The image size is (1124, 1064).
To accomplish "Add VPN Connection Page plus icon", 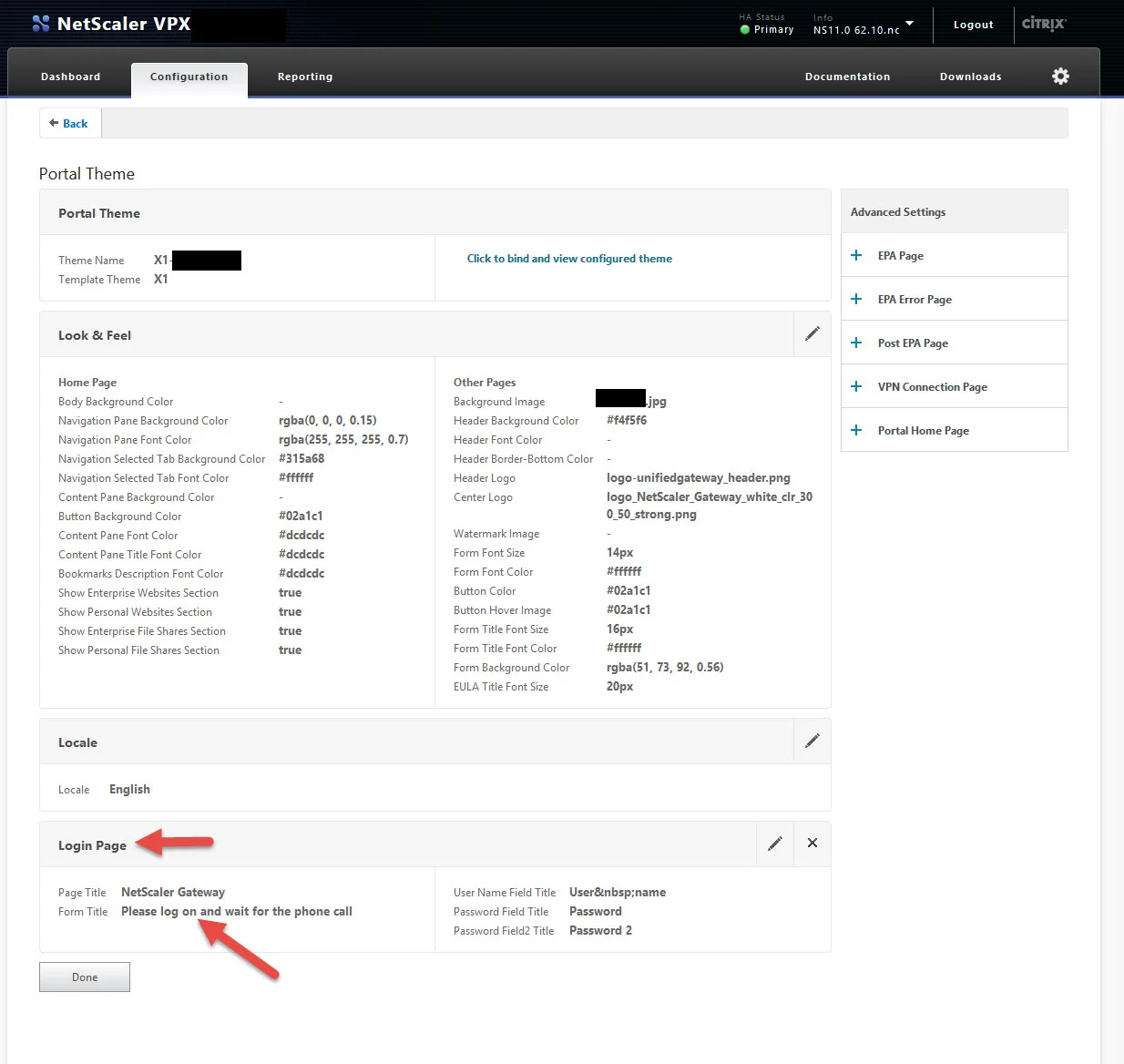I will coord(856,387).
